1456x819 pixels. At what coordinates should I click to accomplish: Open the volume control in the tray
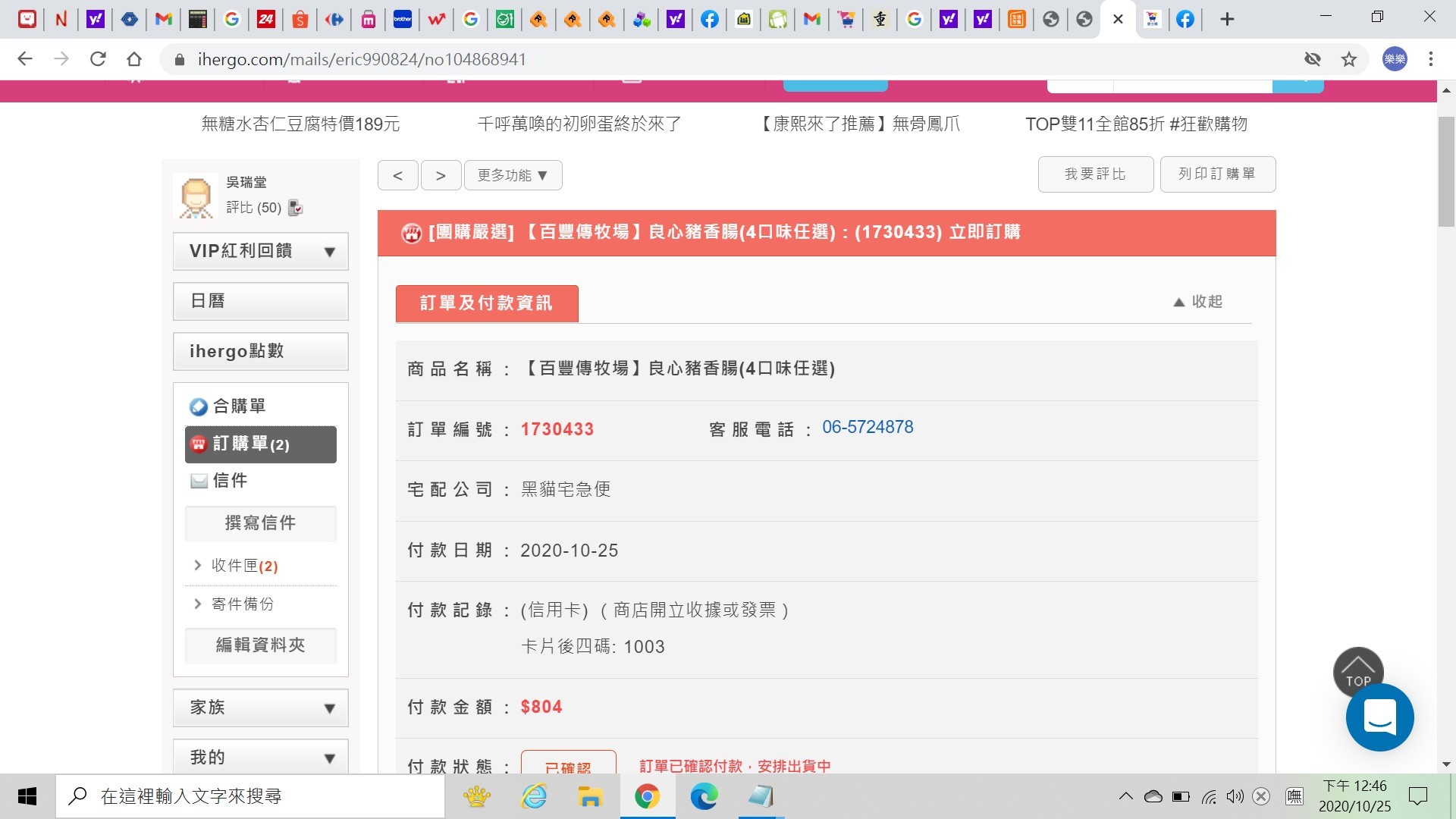1235,796
